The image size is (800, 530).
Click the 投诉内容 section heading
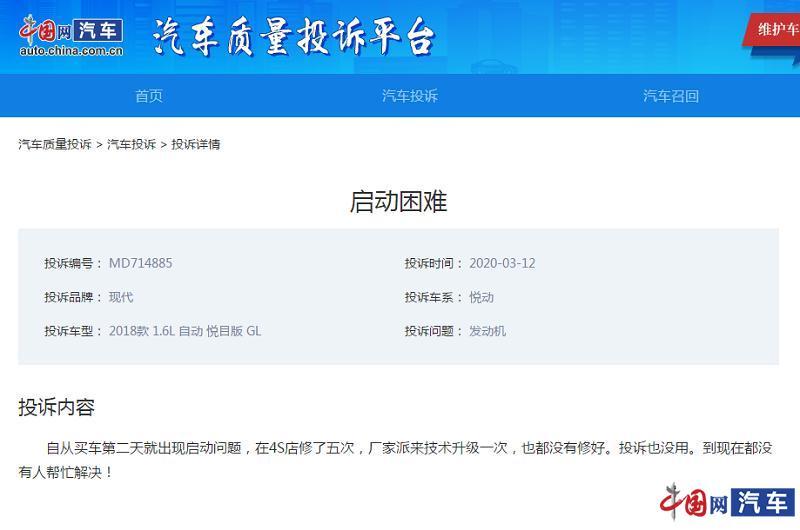tap(56, 407)
